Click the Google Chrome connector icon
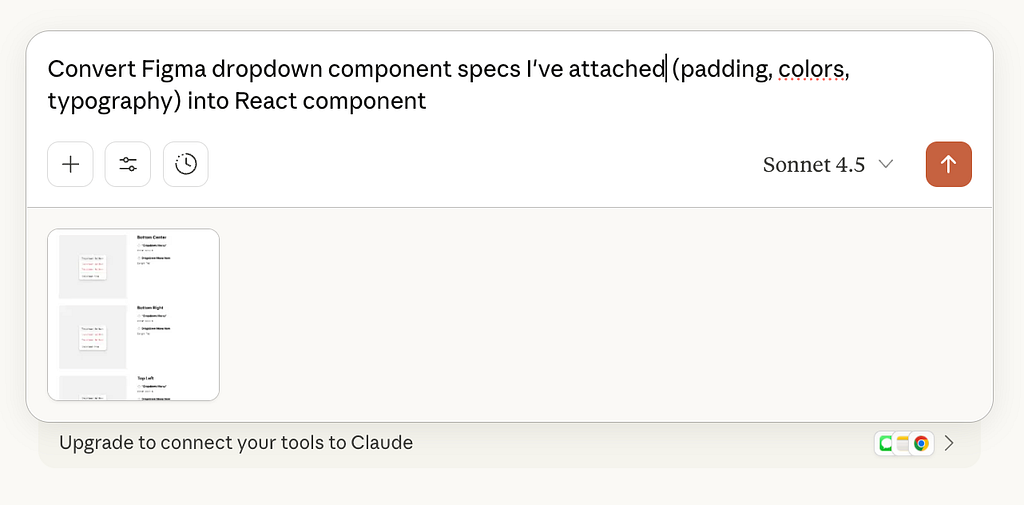Viewport: 1024px width, 505px height. [920, 443]
